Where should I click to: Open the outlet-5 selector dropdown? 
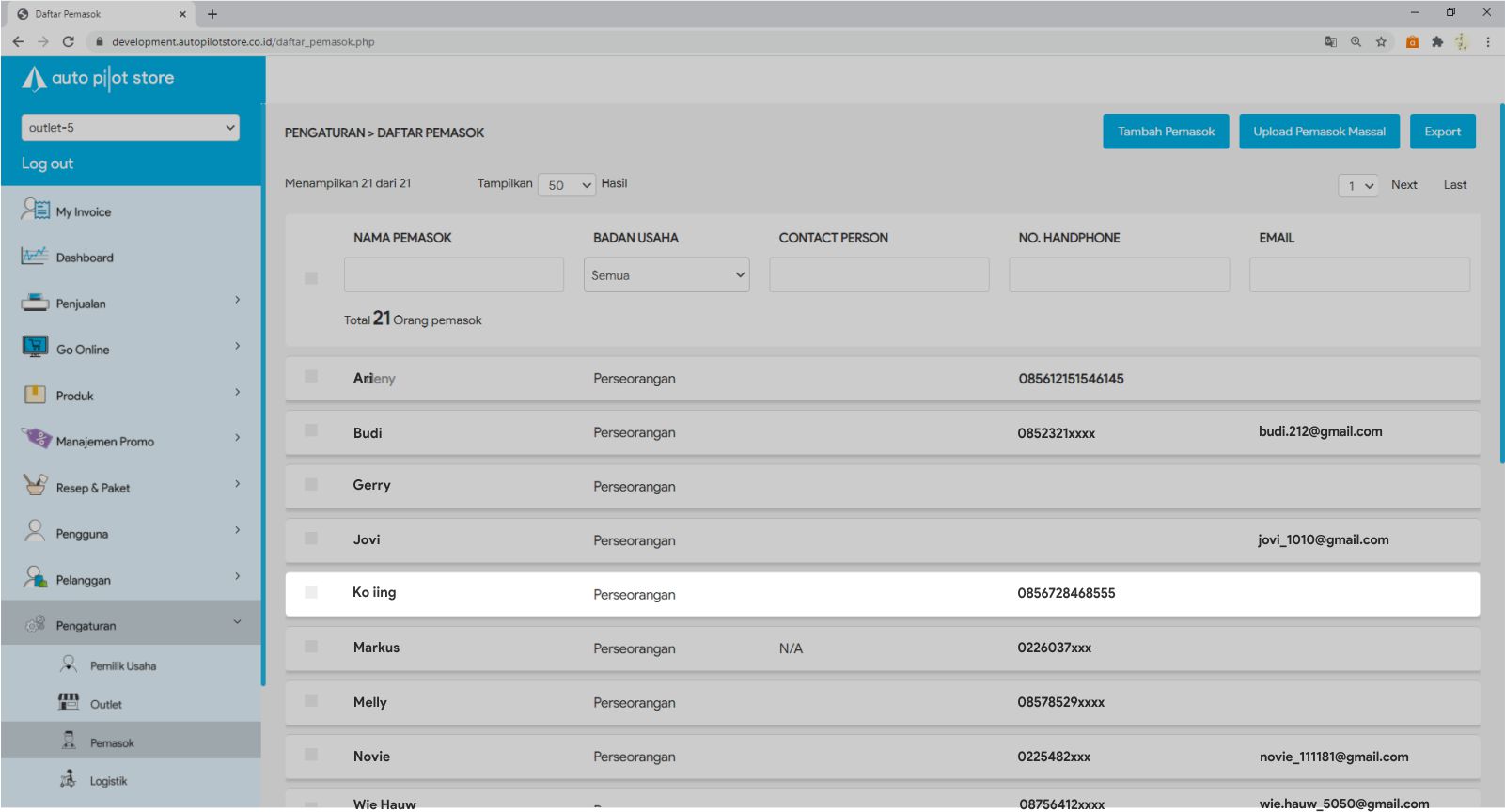(x=131, y=128)
